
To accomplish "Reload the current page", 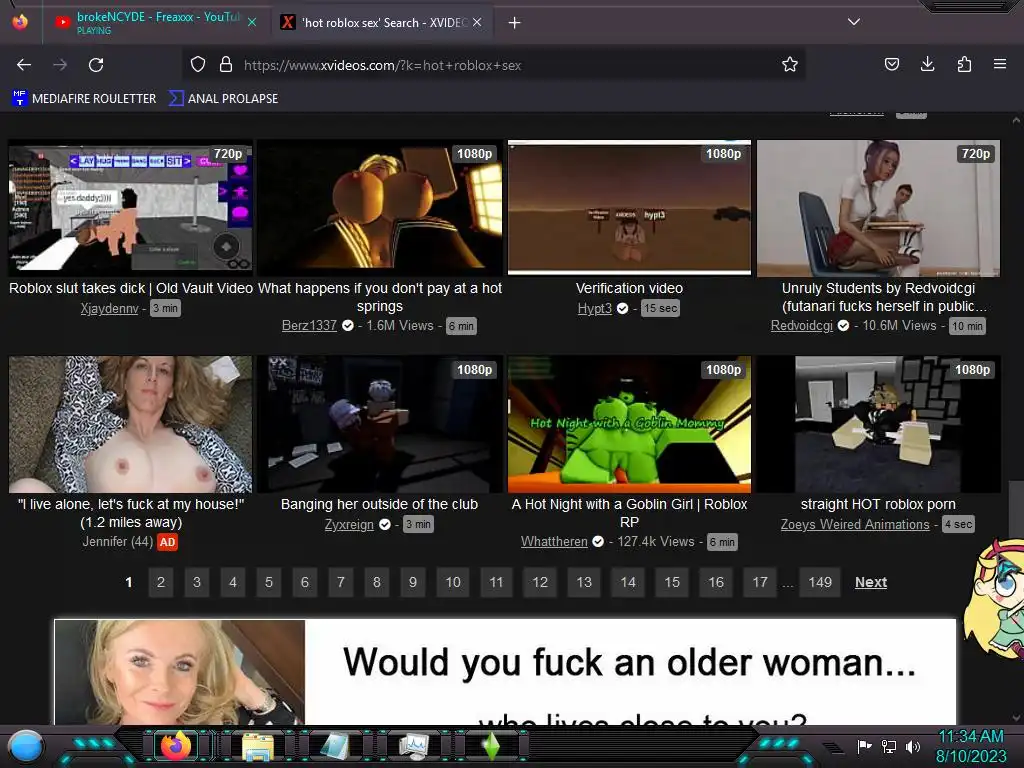I will click(x=96, y=65).
